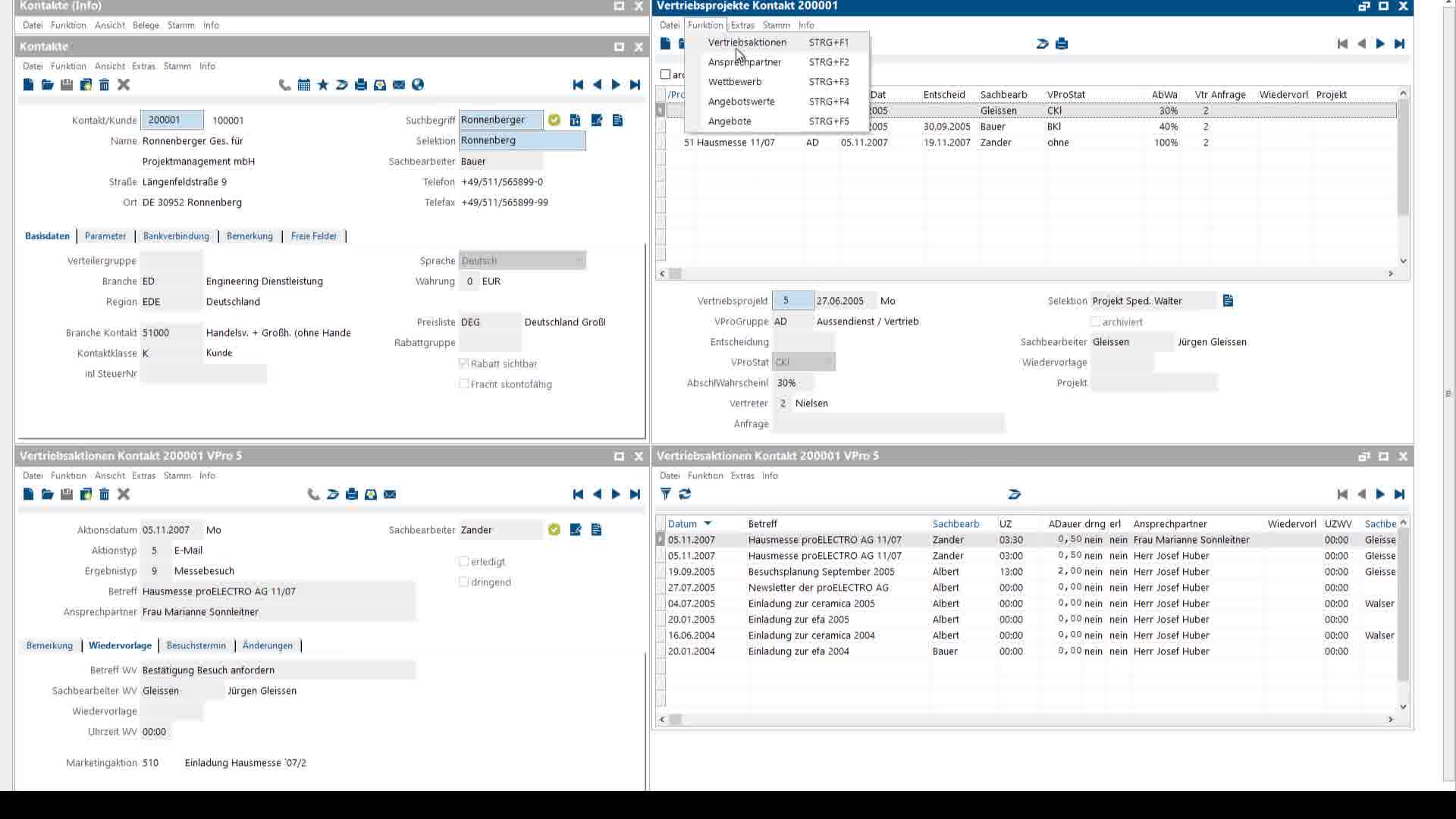
Task: Go to previous record in Vertriebsaktionen list window
Action: pyautogui.click(x=1361, y=494)
